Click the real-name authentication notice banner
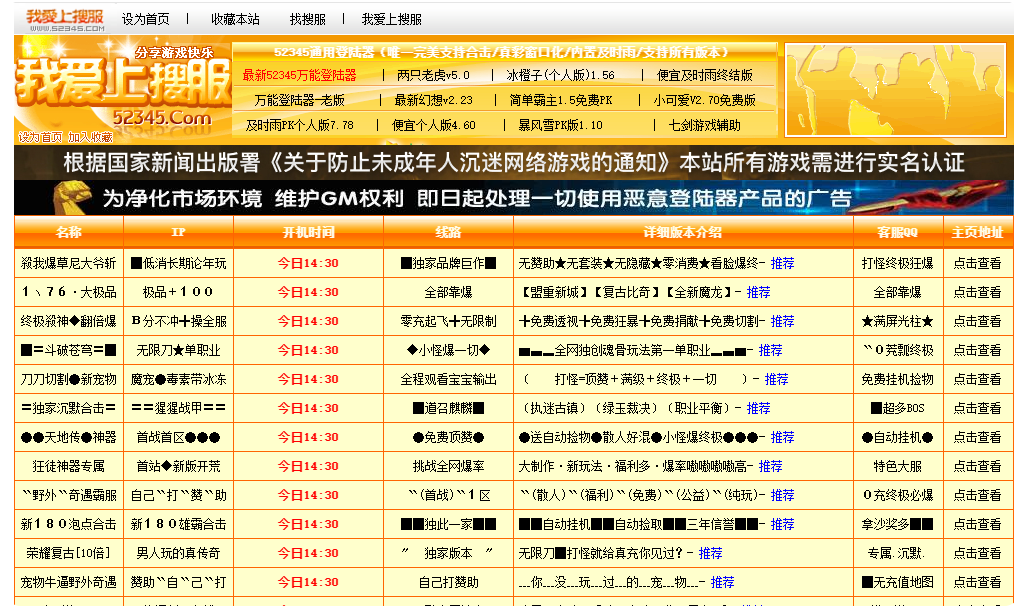1024x606 pixels. click(513, 162)
